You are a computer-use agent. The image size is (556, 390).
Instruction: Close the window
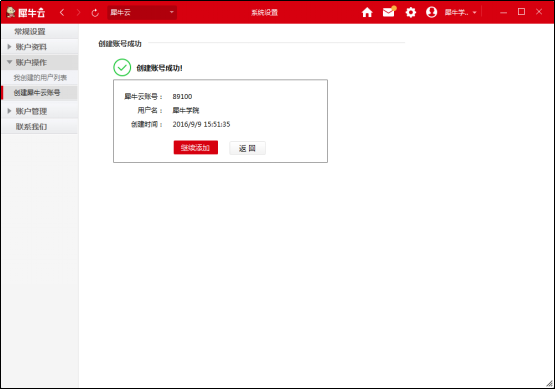539,12
